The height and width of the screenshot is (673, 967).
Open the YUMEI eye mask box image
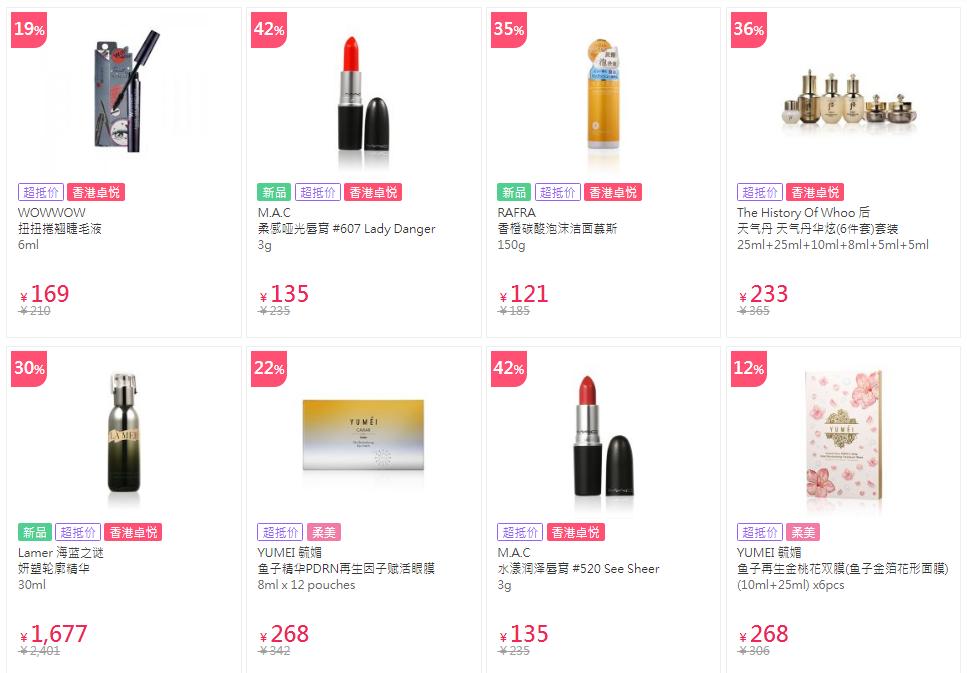click(x=363, y=436)
